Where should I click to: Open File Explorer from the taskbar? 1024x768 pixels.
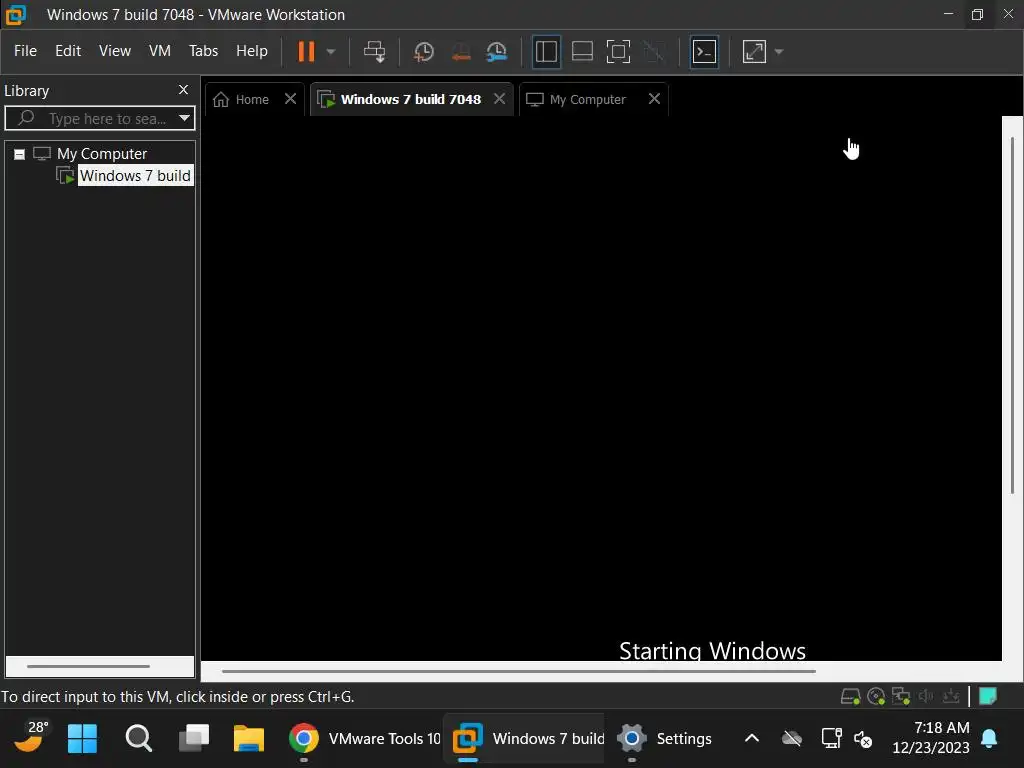coord(249,739)
